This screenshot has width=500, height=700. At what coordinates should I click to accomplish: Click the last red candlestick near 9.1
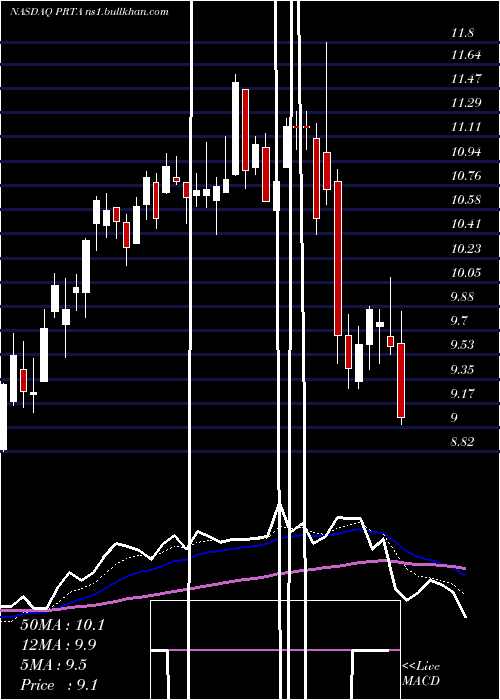pos(401,380)
